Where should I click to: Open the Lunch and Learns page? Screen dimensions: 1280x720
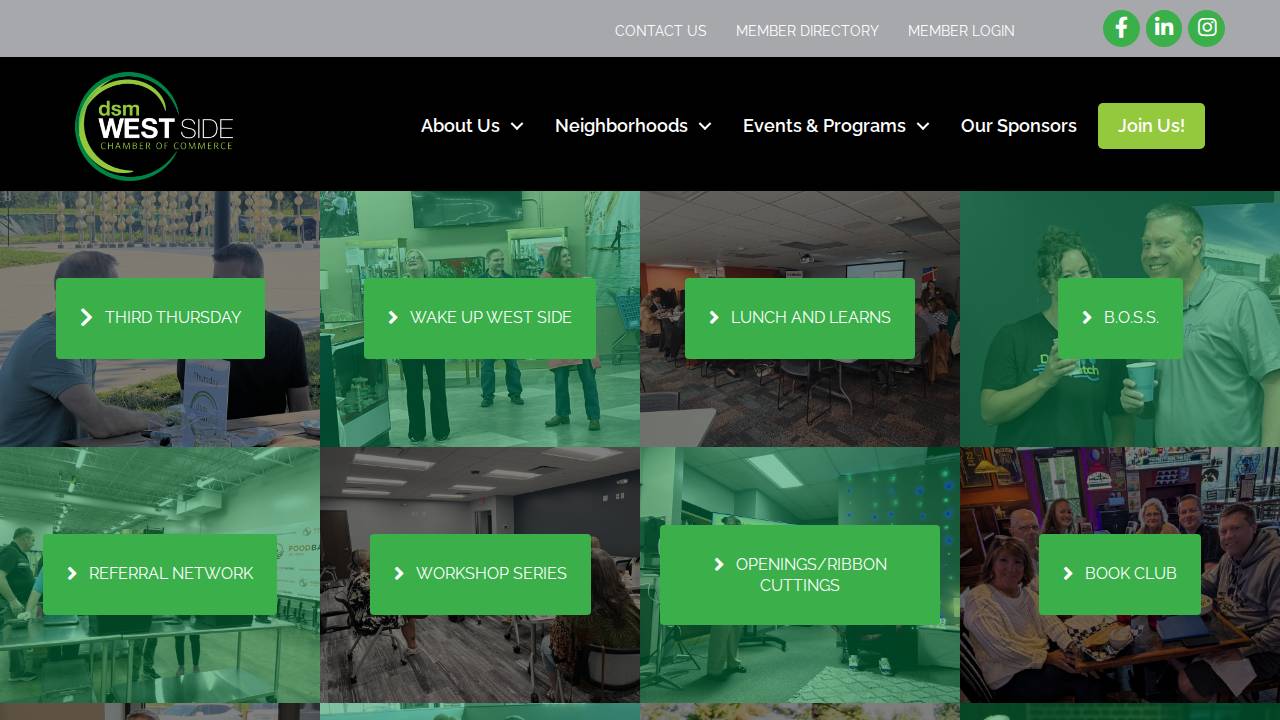point(799,318)
